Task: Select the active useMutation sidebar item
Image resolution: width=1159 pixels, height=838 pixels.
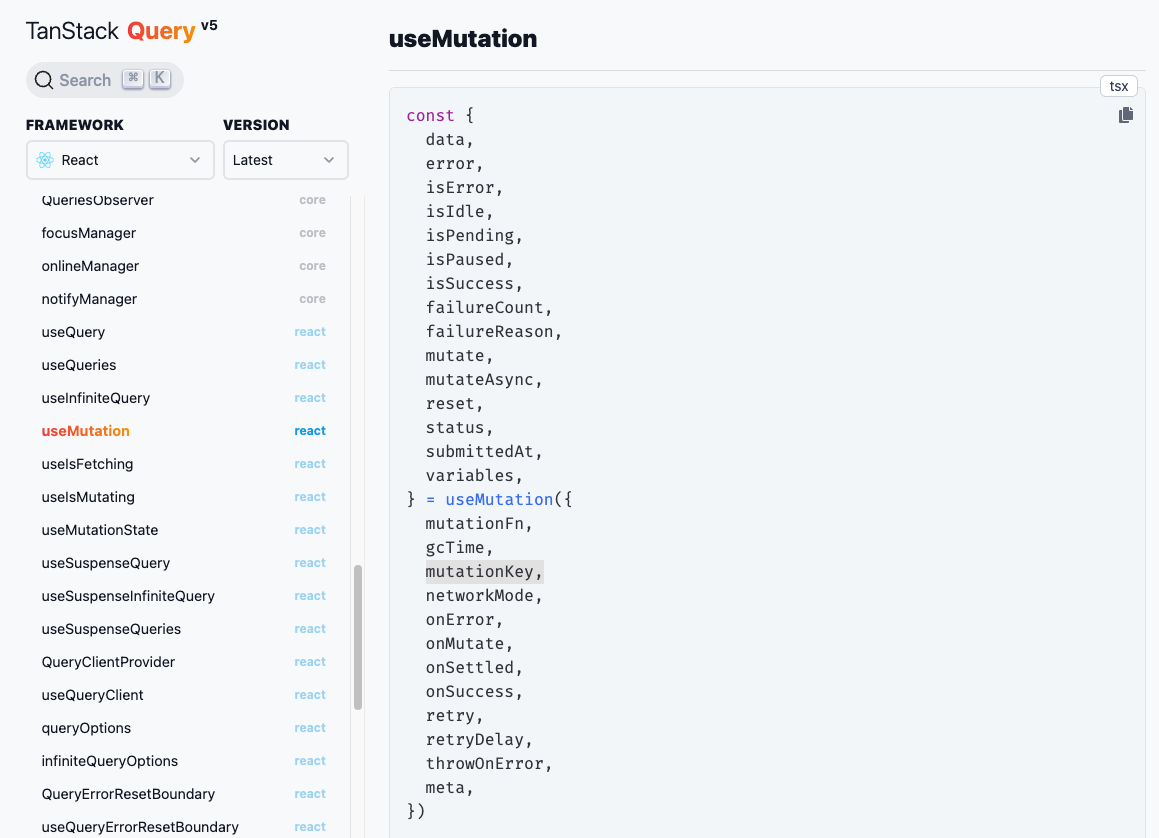Action: click(x=86, y=431)
